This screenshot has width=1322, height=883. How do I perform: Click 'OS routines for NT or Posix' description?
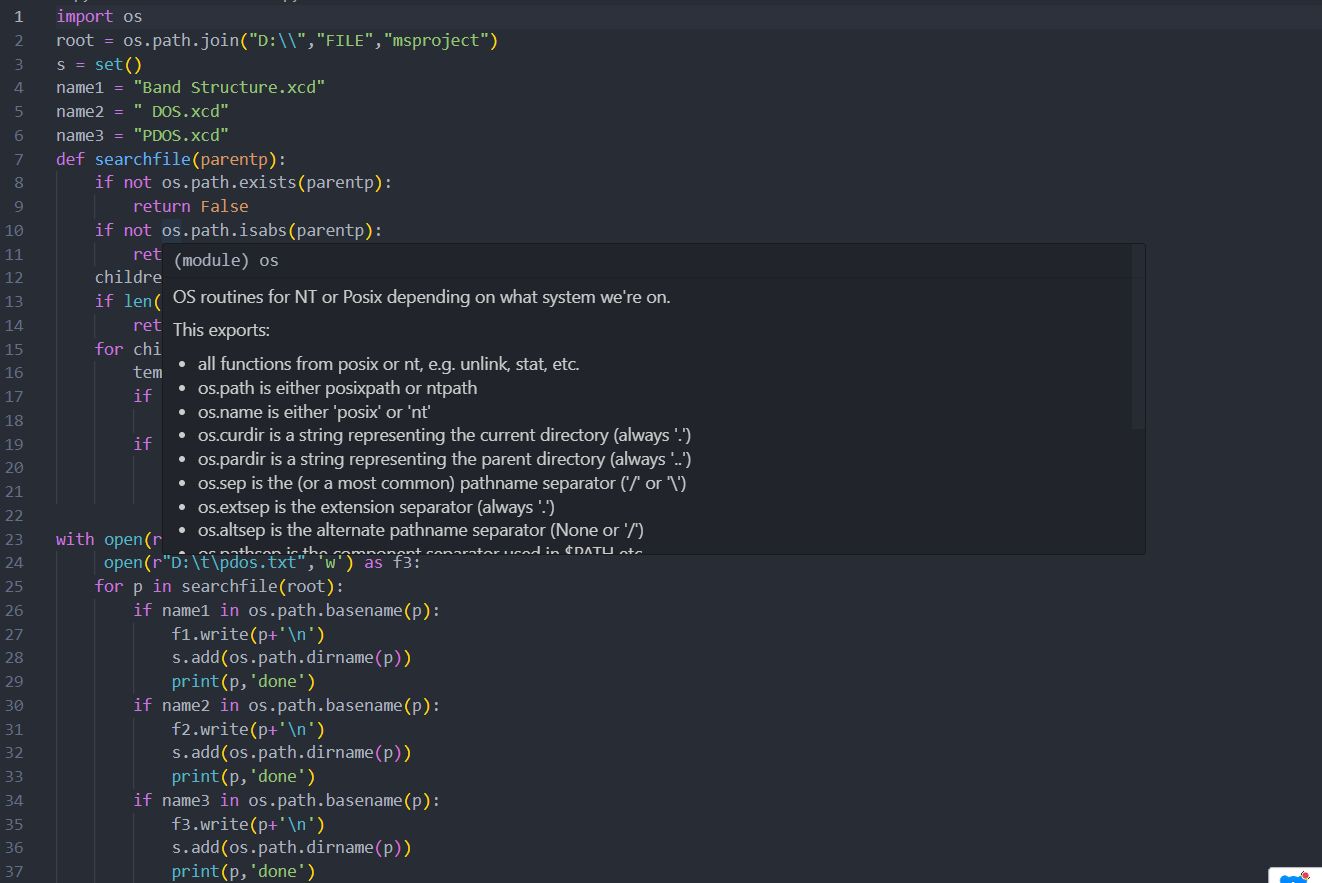pos(421,297)
